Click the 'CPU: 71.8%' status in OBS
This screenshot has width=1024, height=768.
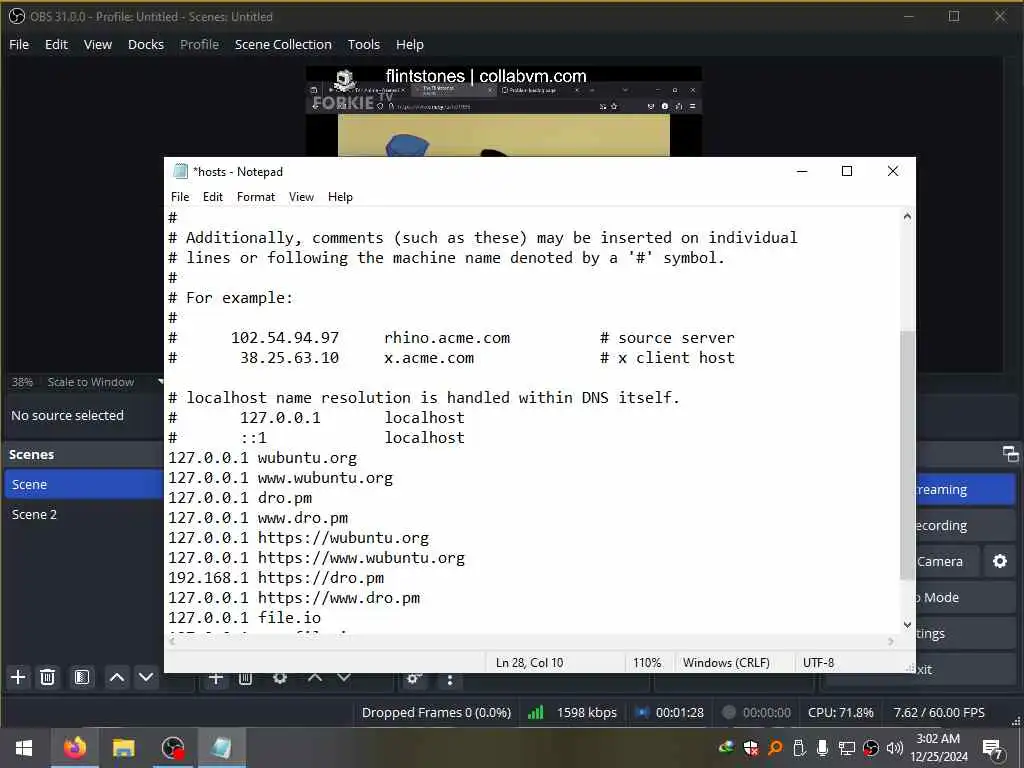(840, 712)
